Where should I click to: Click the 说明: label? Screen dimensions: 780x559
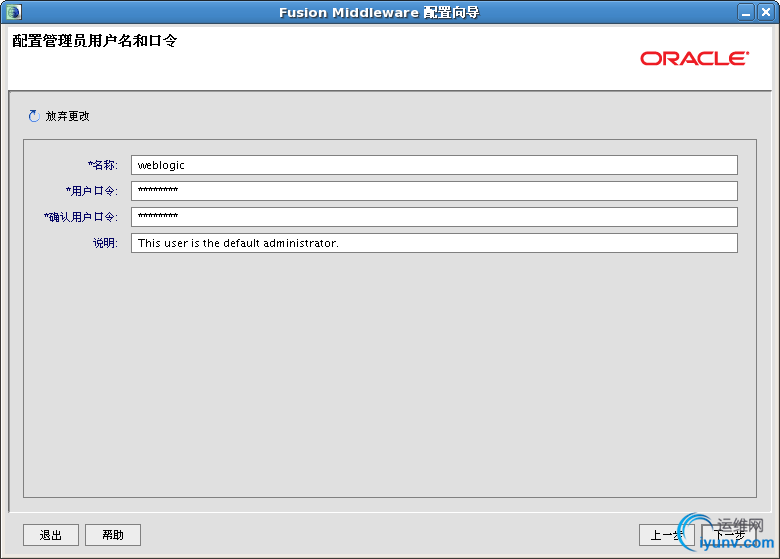coord(105,243)
